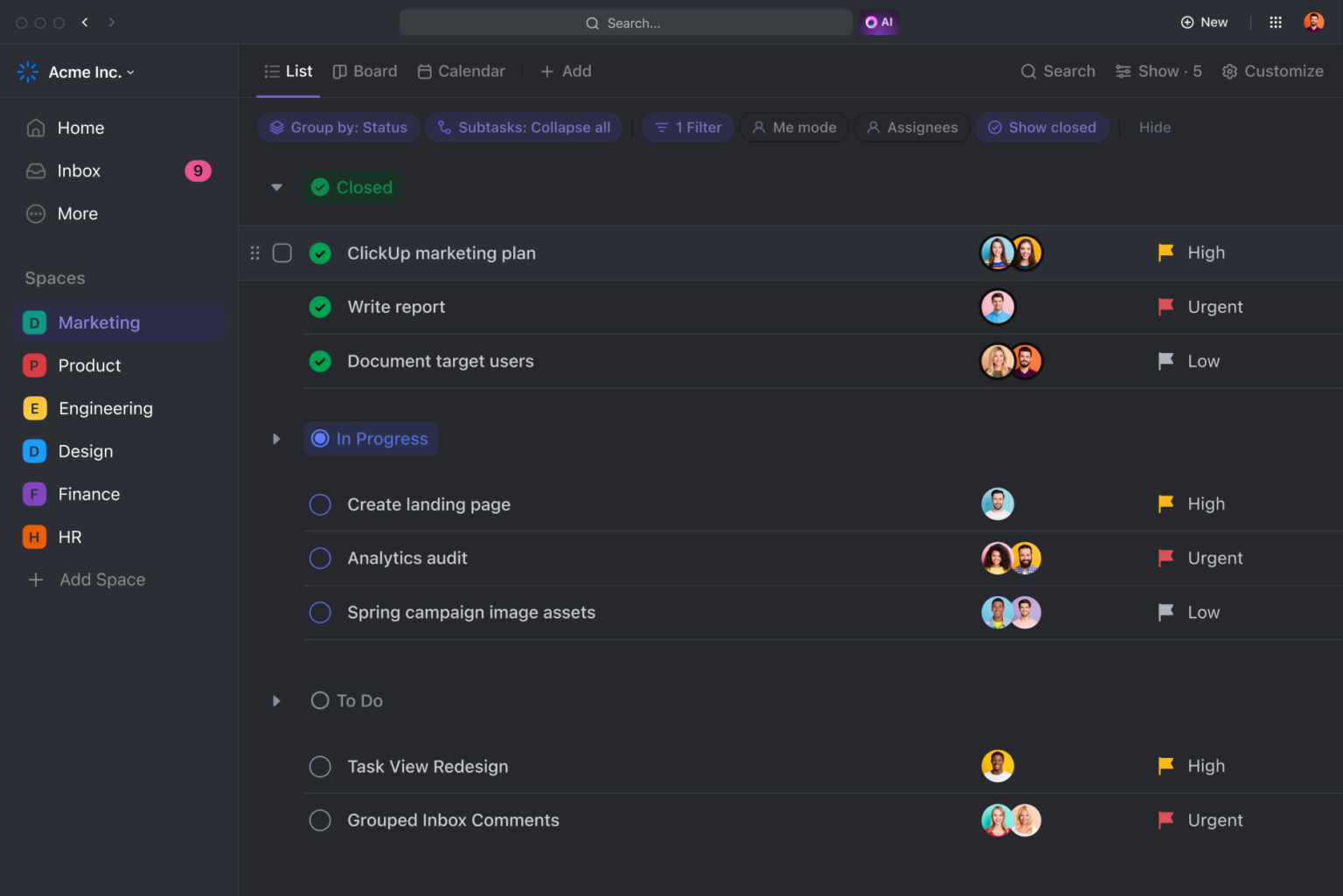1343x896 pixels.
Task: Mark Create landing page task complete
Action: pyautogui.click(x=320, y=504)
